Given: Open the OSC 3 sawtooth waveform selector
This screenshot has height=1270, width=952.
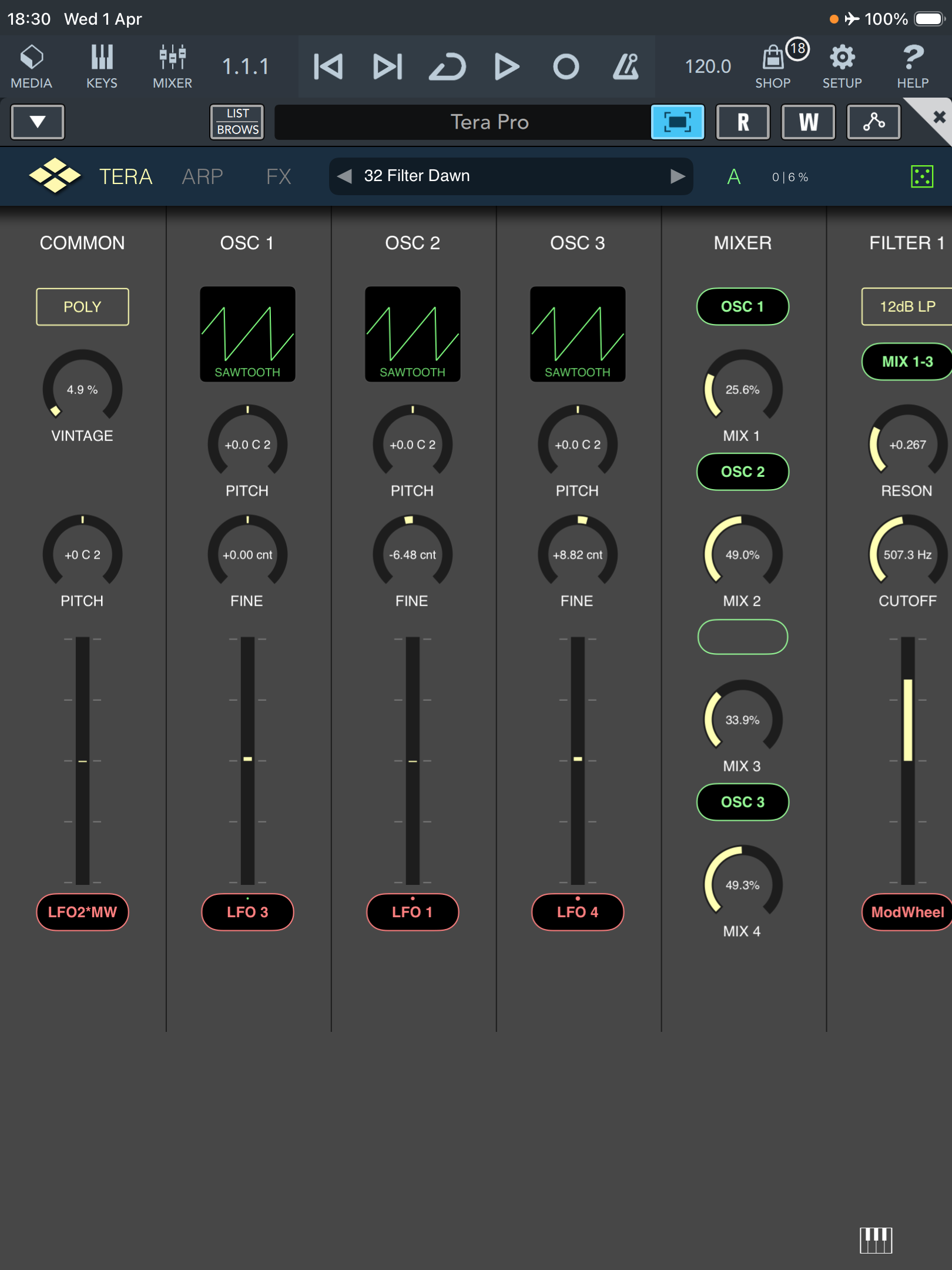Looking at the screenshot, I should [x=578, y=334].
